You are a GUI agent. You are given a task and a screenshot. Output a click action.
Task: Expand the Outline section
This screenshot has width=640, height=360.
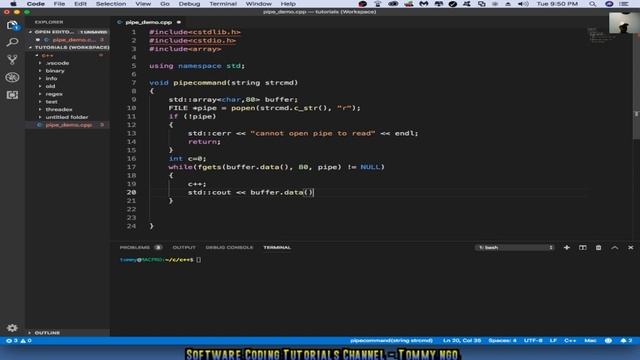tap(68, 333)
